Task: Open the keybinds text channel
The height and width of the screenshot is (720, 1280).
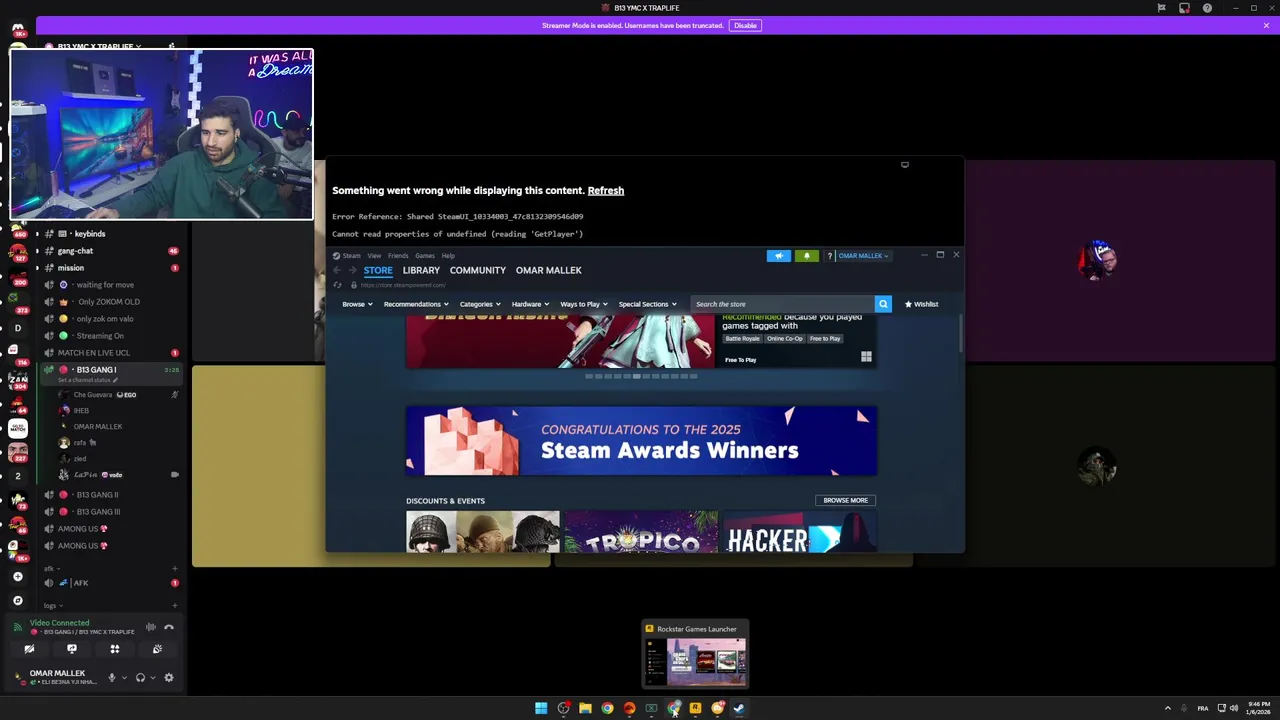Action: point(89,234)
